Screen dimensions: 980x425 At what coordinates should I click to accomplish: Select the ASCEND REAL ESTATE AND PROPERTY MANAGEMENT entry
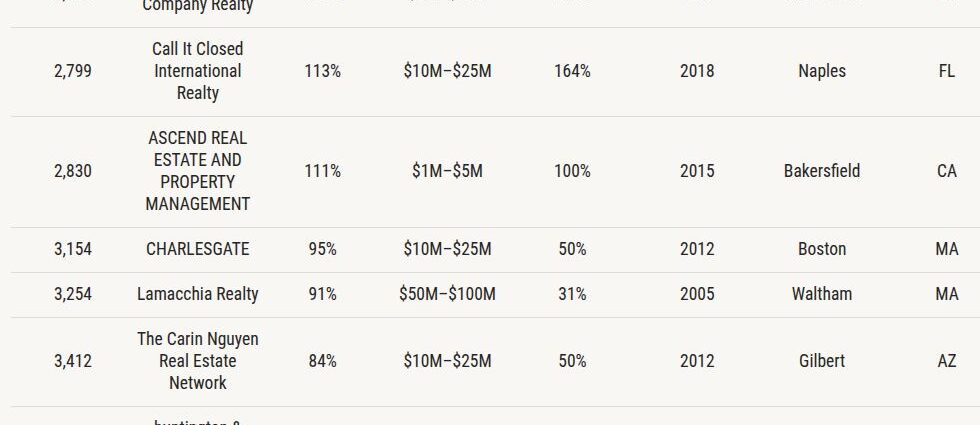(x=198, y=171)
